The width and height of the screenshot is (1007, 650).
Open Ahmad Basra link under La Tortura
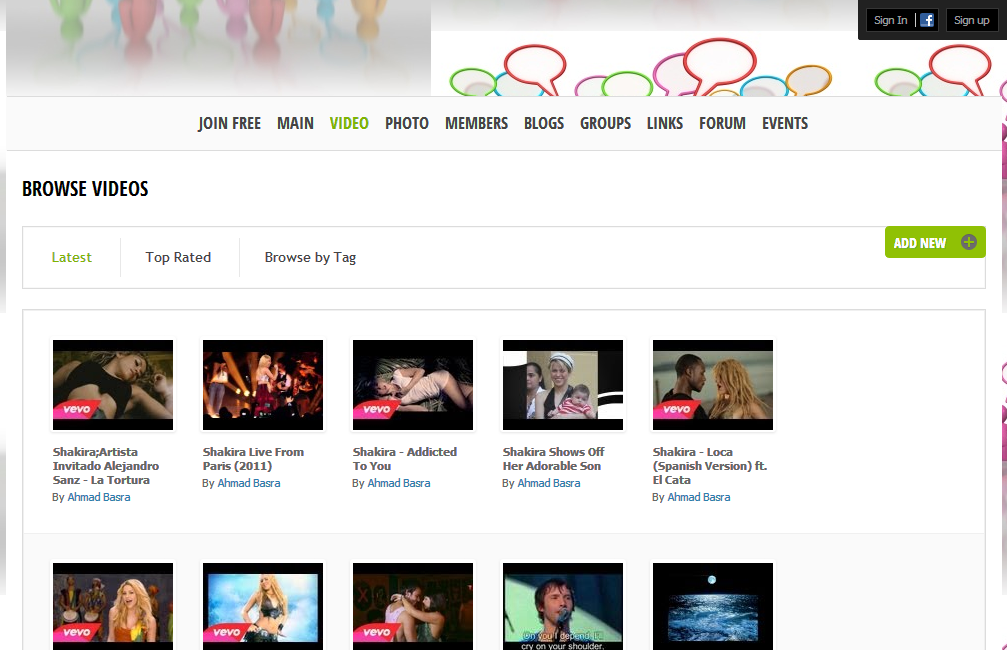pyautogui.click(x=99, y=497)
